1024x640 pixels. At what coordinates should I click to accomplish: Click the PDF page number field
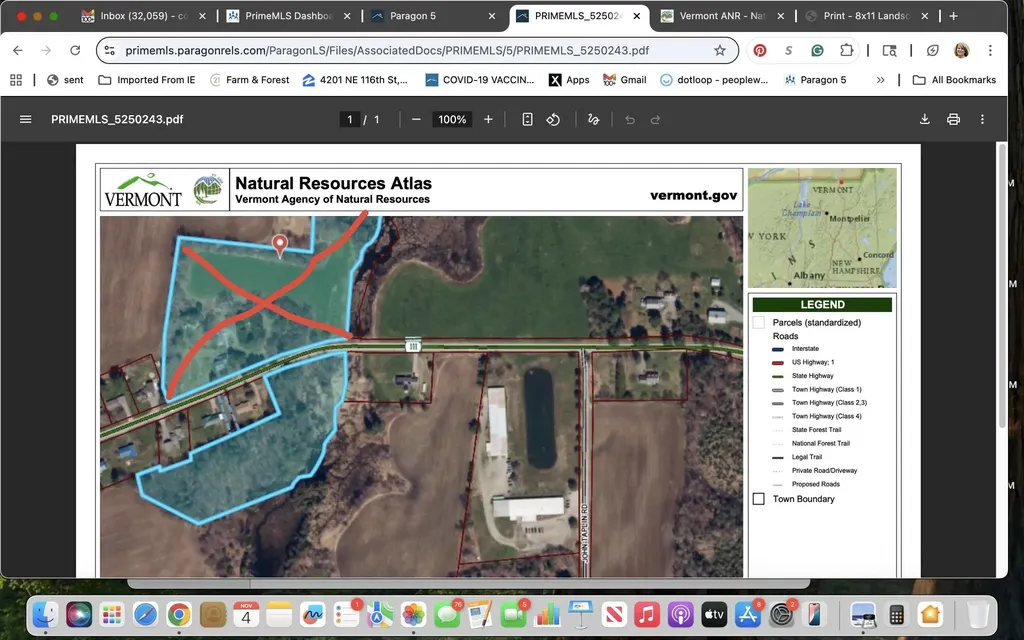[350, 119]
